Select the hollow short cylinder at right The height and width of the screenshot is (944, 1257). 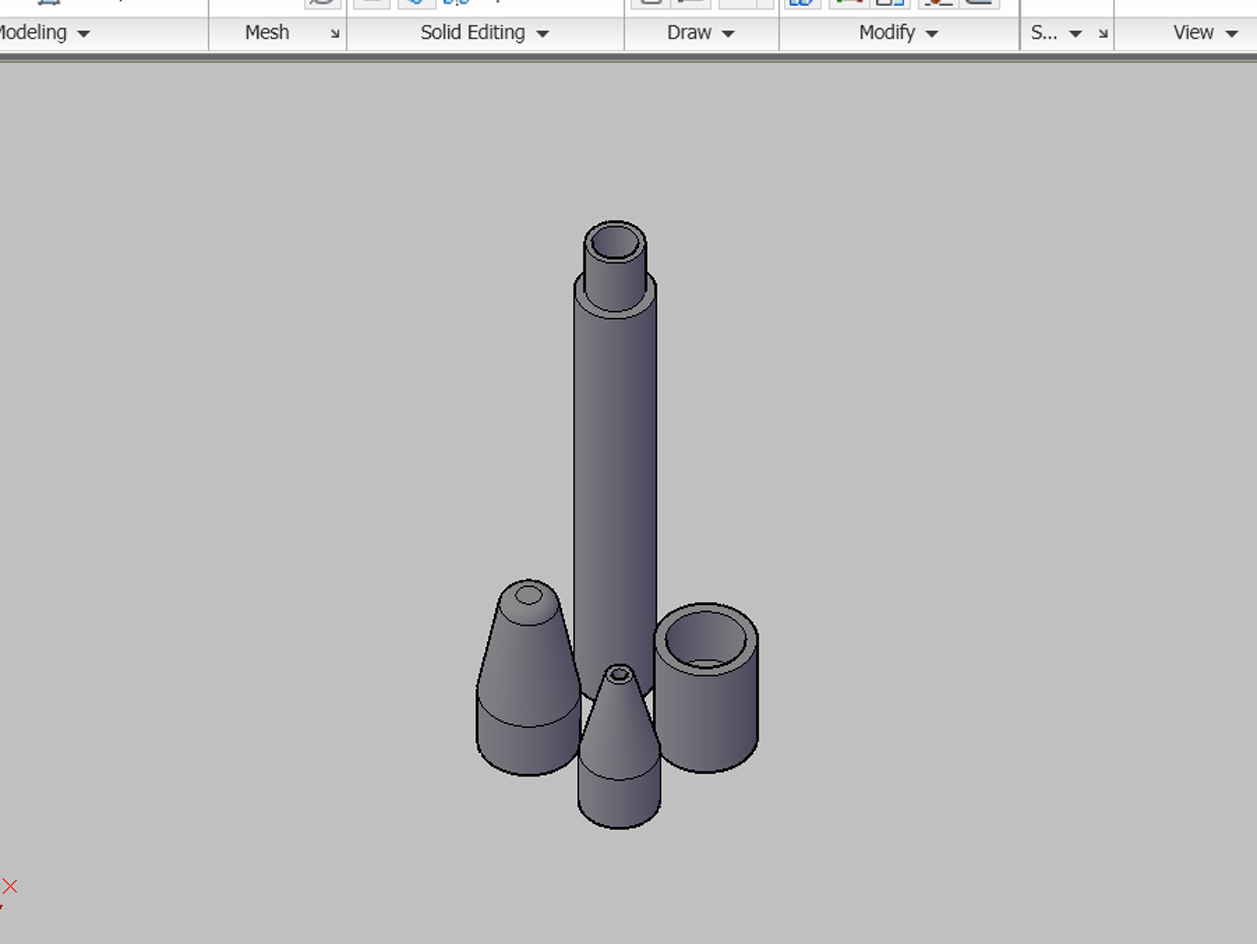706,688
